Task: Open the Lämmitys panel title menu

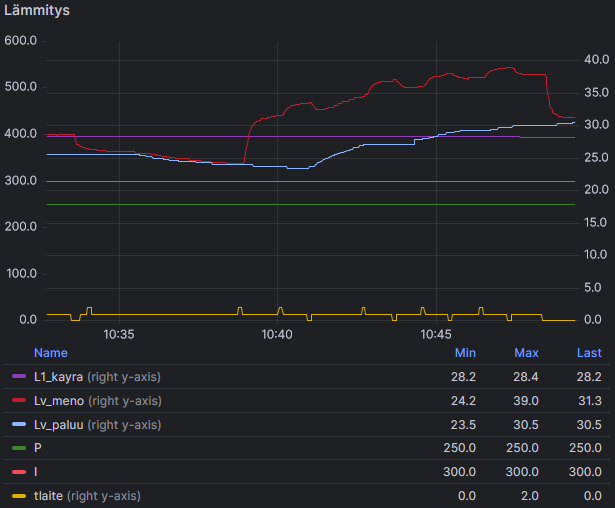Action: point(36,10)
